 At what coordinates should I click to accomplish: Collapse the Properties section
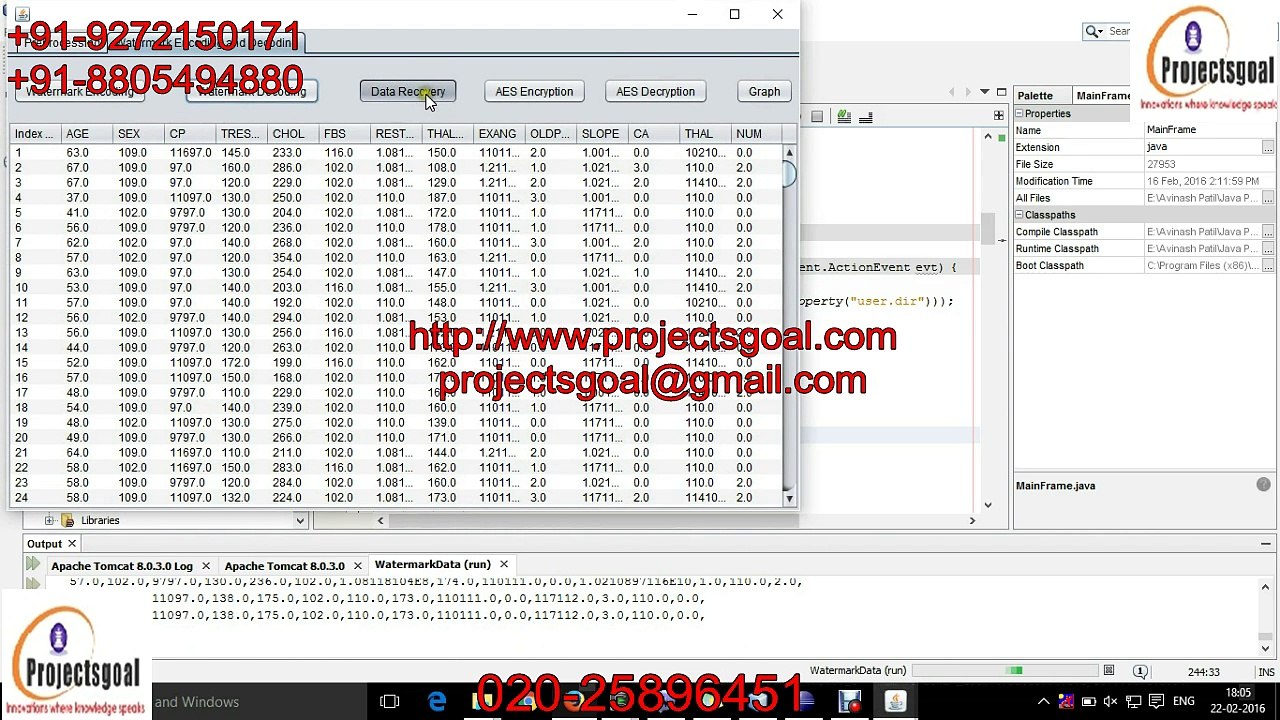pos(1020,114)
